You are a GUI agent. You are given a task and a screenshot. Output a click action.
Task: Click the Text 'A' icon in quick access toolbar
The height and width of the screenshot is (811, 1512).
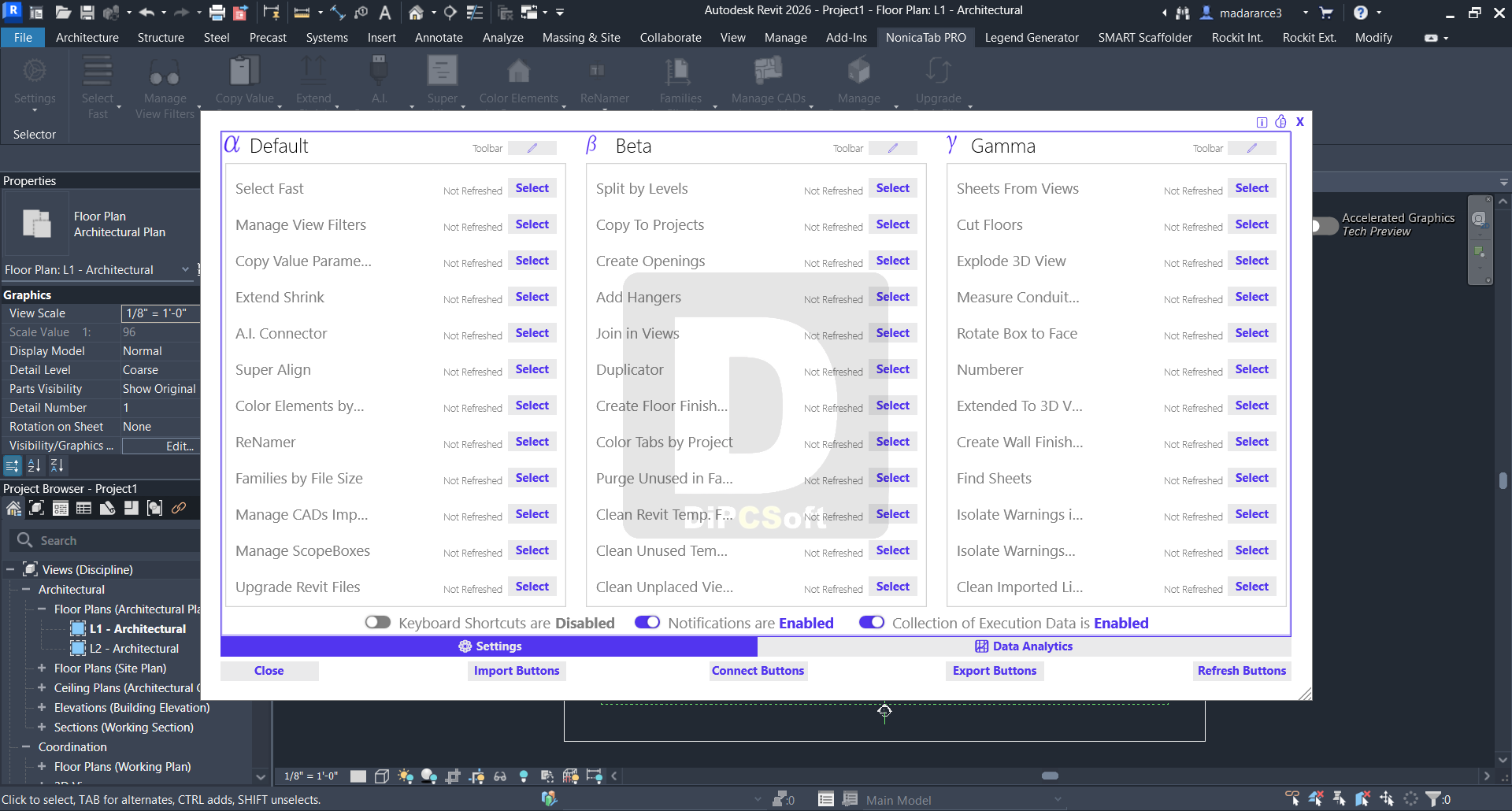click(385, 13)
